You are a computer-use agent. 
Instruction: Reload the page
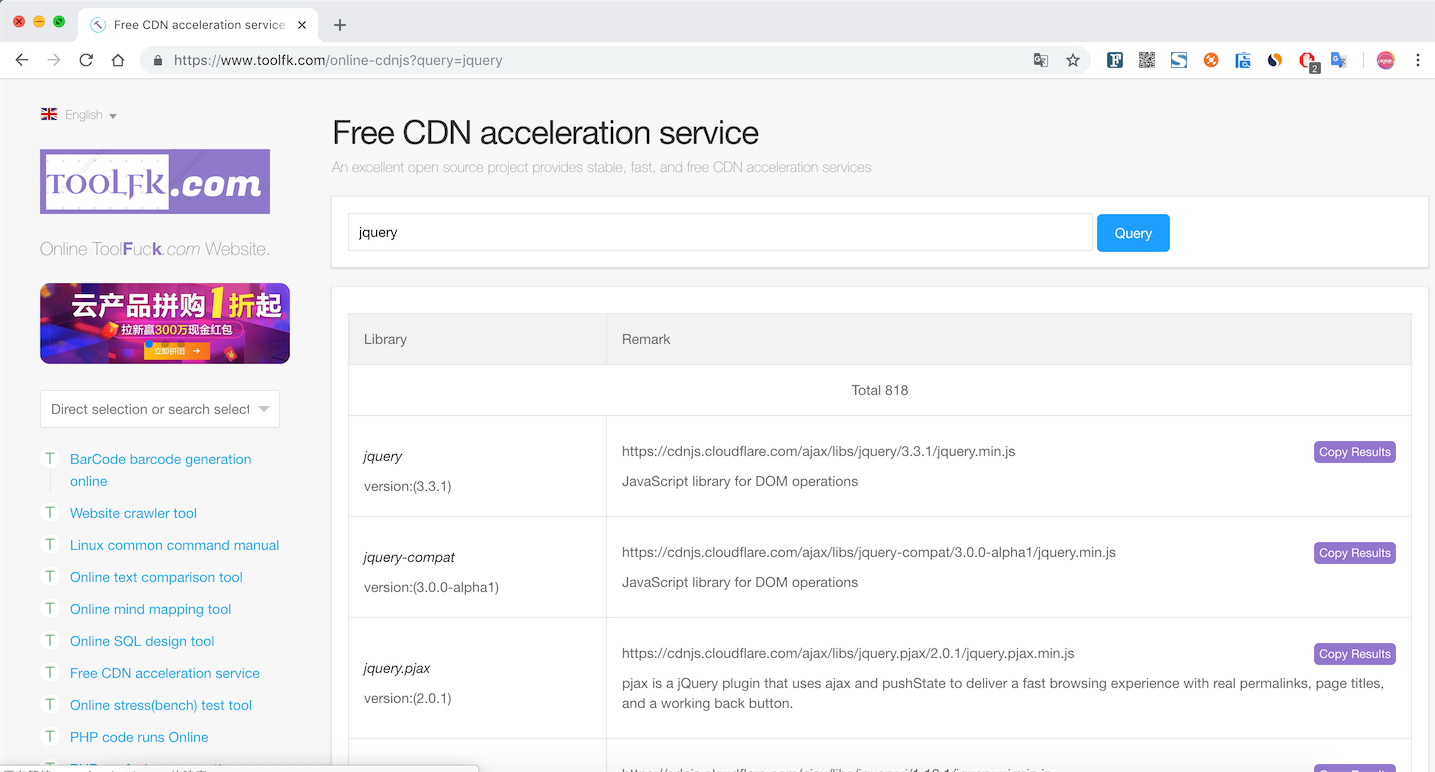[86, 60]
